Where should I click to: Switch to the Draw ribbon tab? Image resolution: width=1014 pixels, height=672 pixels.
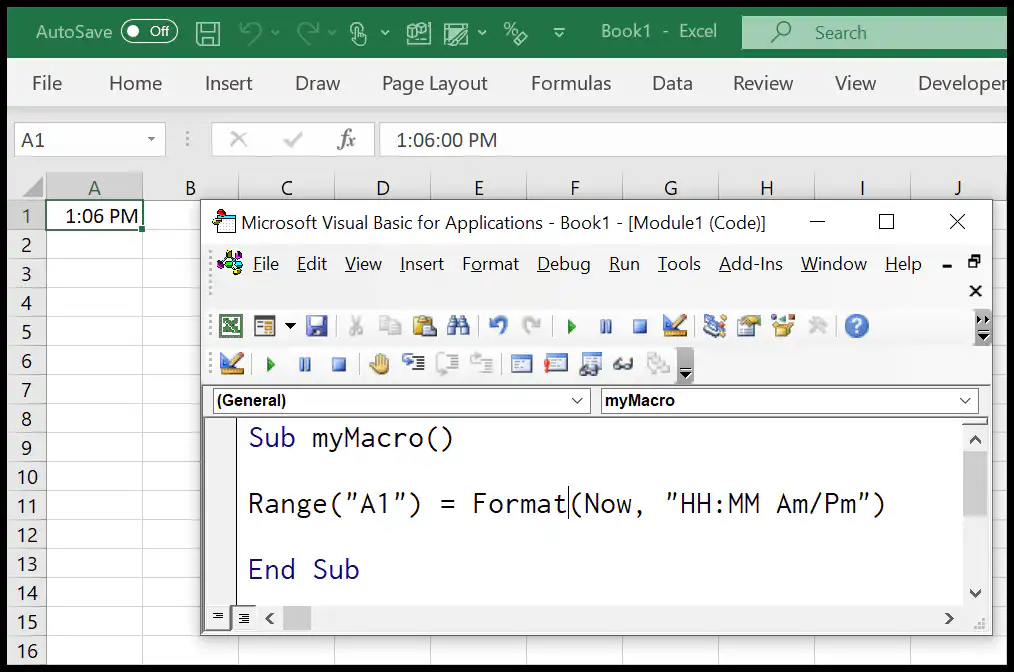click(318, 83)
